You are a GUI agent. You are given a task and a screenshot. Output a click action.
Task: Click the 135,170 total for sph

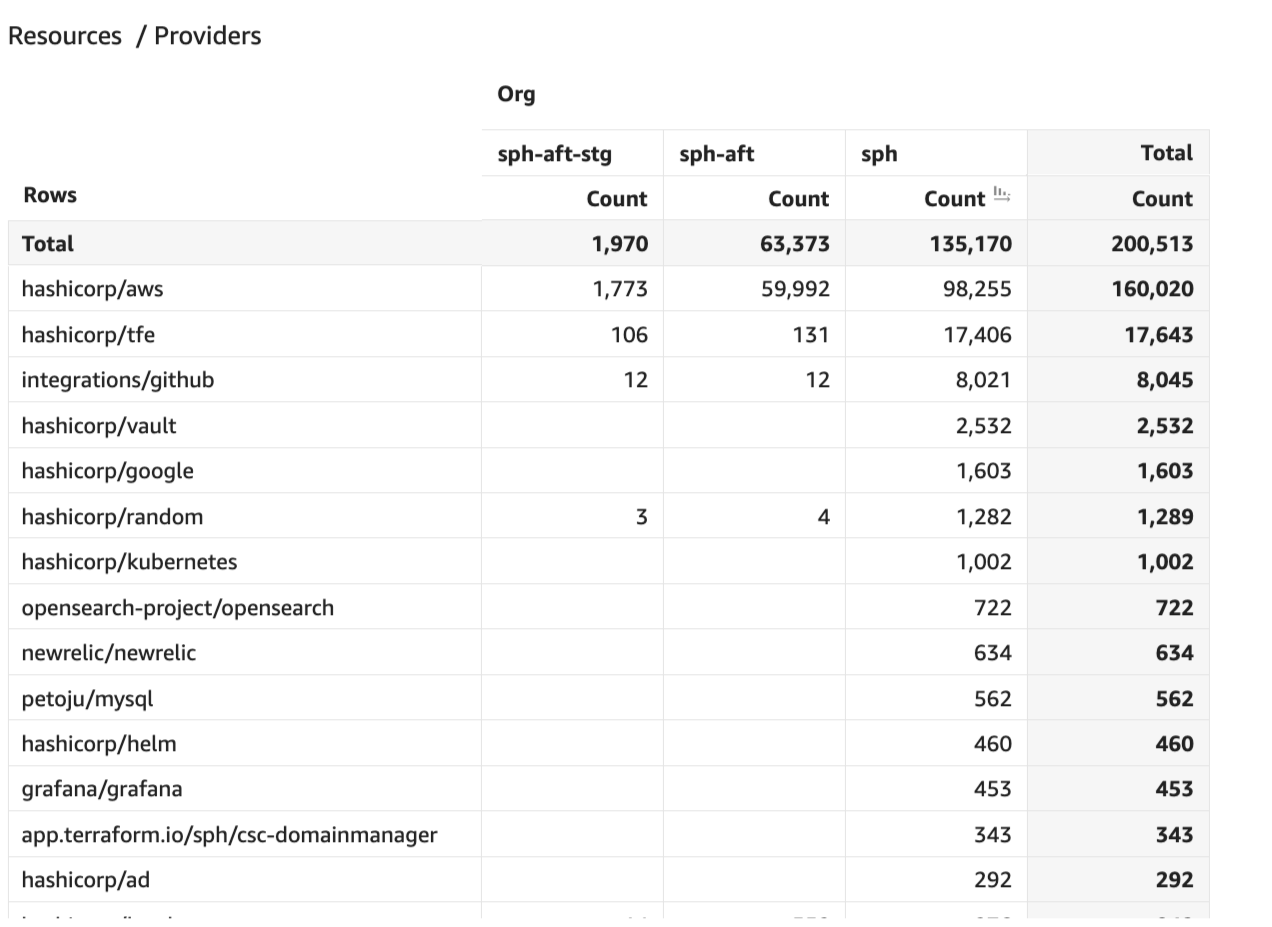point(970,244)
